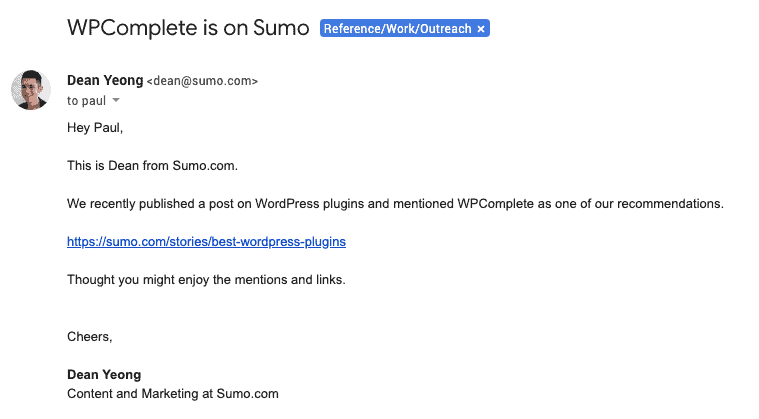Click "Content and Marketing at Sumo.com" signature line
The height and width of the screenshot is (419, 759).
[x=173, y=394]
